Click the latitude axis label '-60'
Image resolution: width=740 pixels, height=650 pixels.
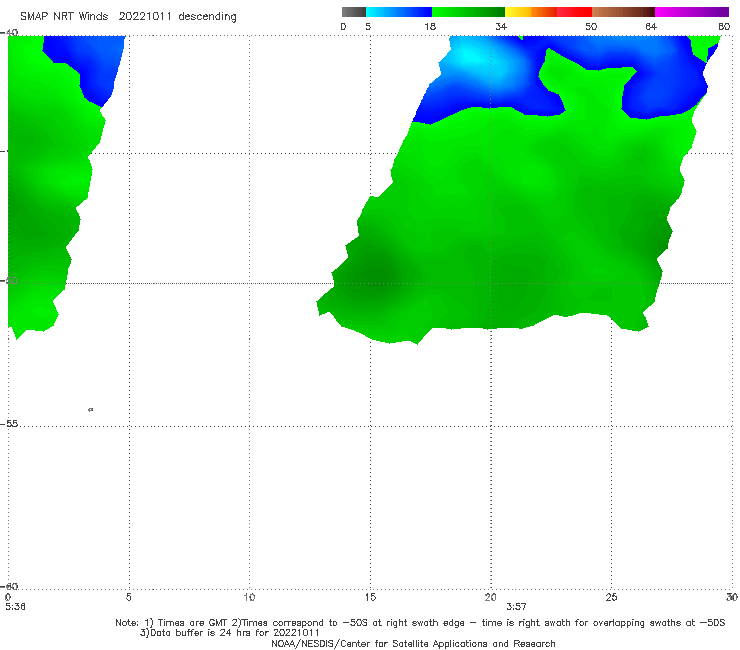(9, 586)
